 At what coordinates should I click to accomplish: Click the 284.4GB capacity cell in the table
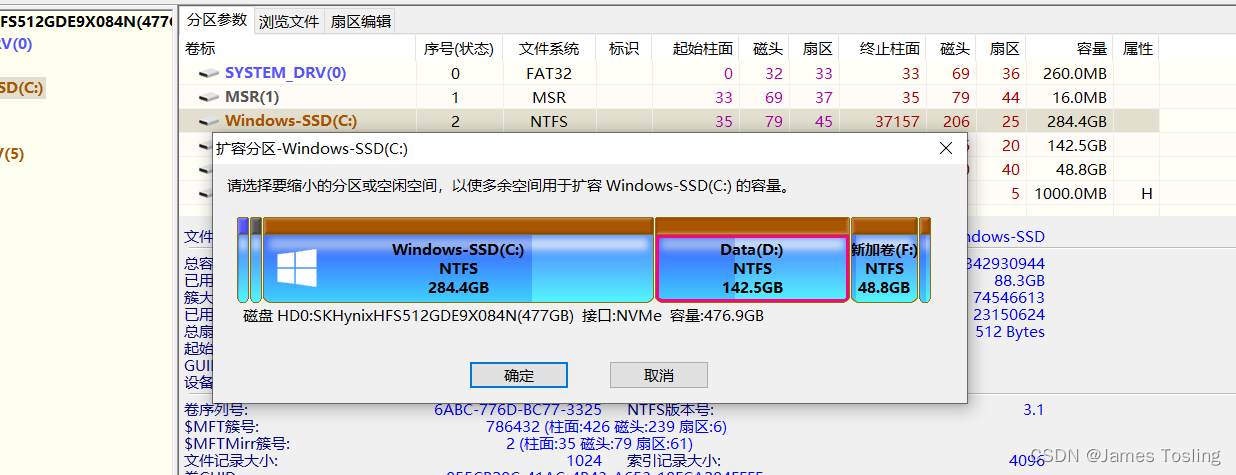1078,121
